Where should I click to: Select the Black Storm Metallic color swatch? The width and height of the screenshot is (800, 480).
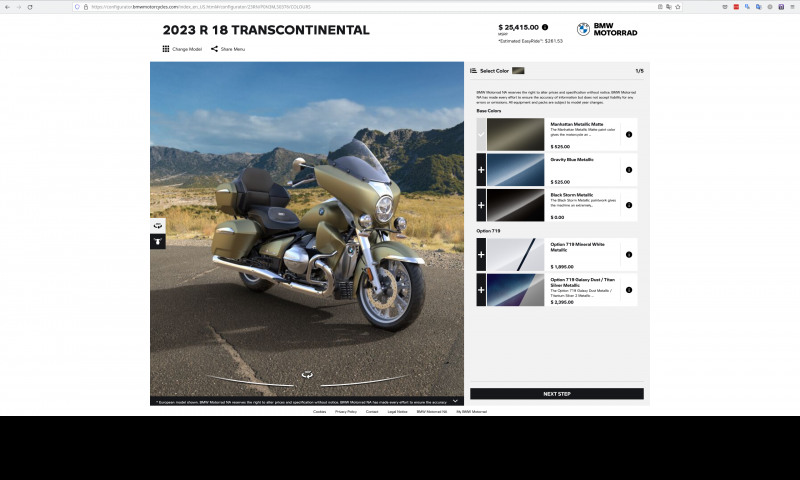click(x=515, y=205)
